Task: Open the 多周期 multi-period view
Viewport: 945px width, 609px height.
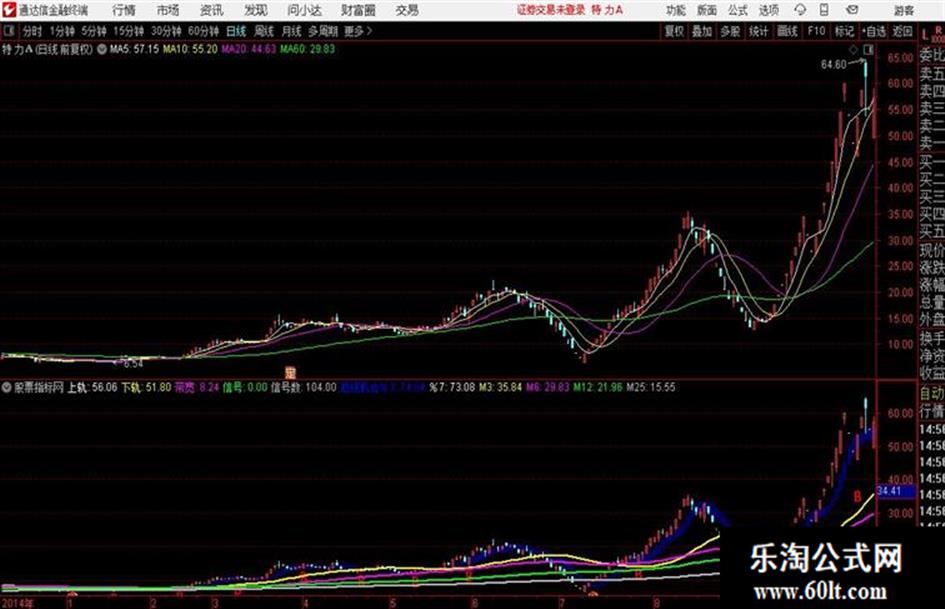Action: click(323, 31)
